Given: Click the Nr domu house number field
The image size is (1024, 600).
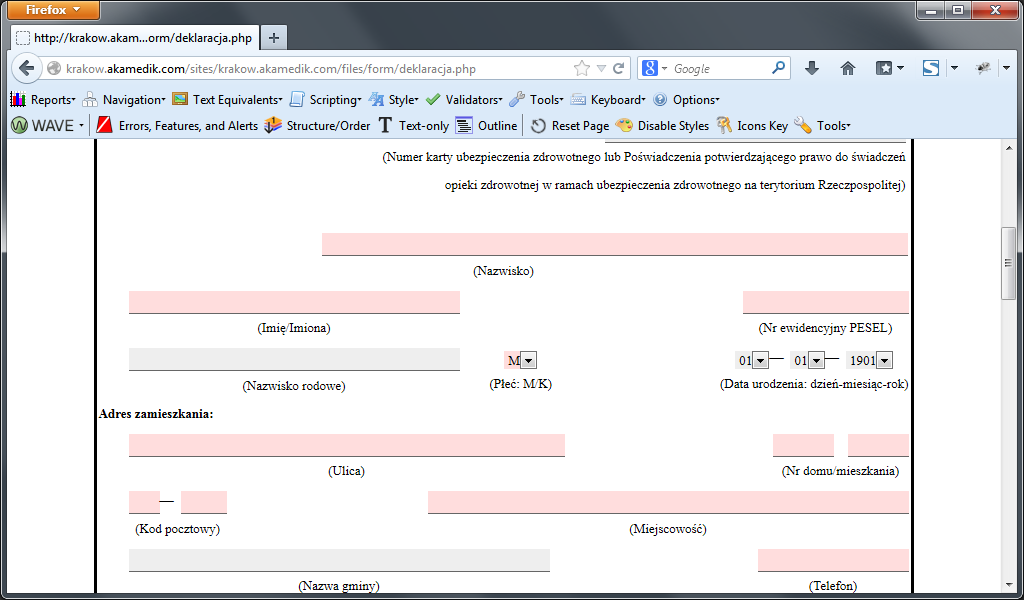Looking at the screenshot, I should coord(803,445).
